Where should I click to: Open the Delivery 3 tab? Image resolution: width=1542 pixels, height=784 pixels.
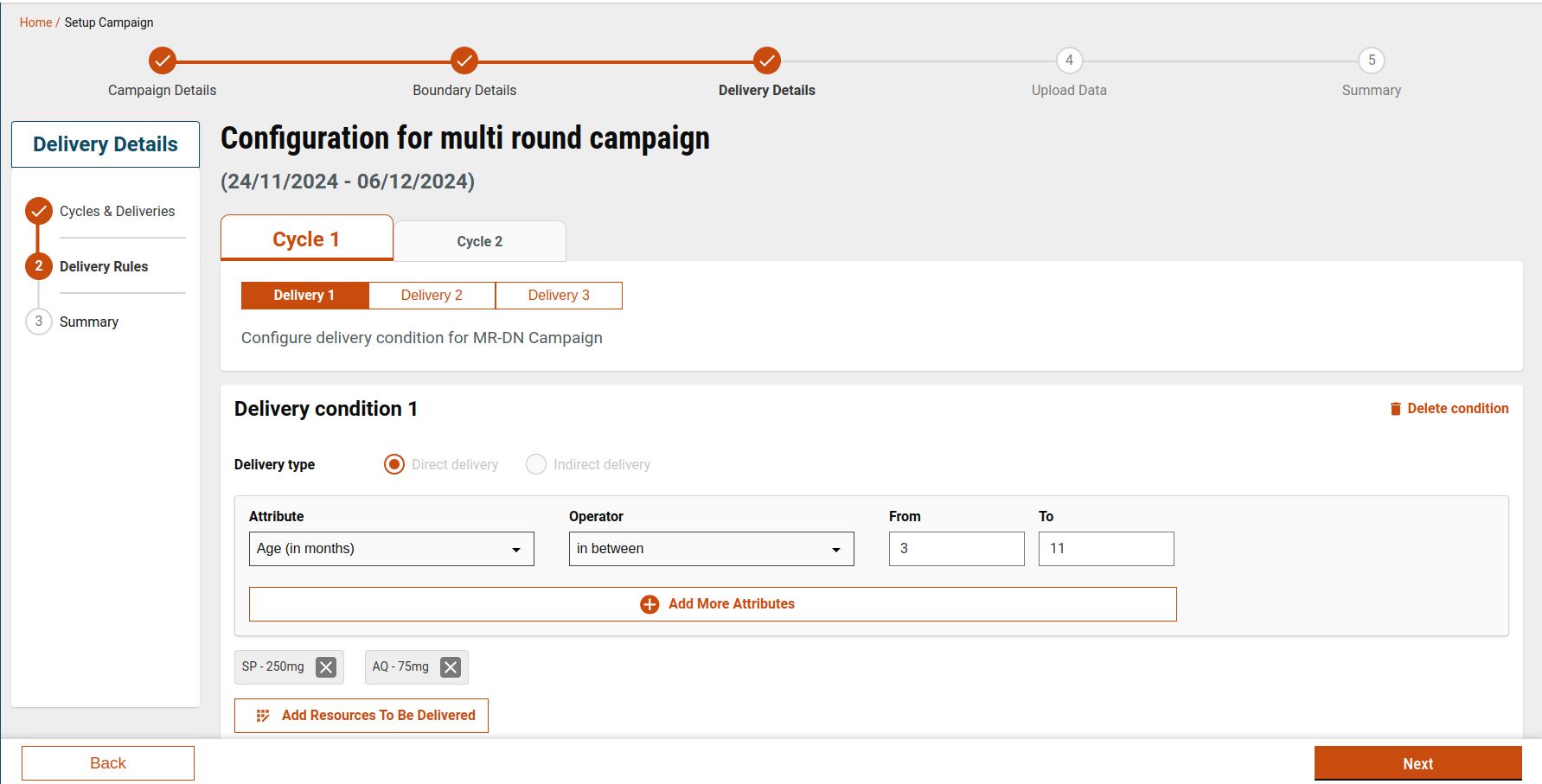point(559,296)
